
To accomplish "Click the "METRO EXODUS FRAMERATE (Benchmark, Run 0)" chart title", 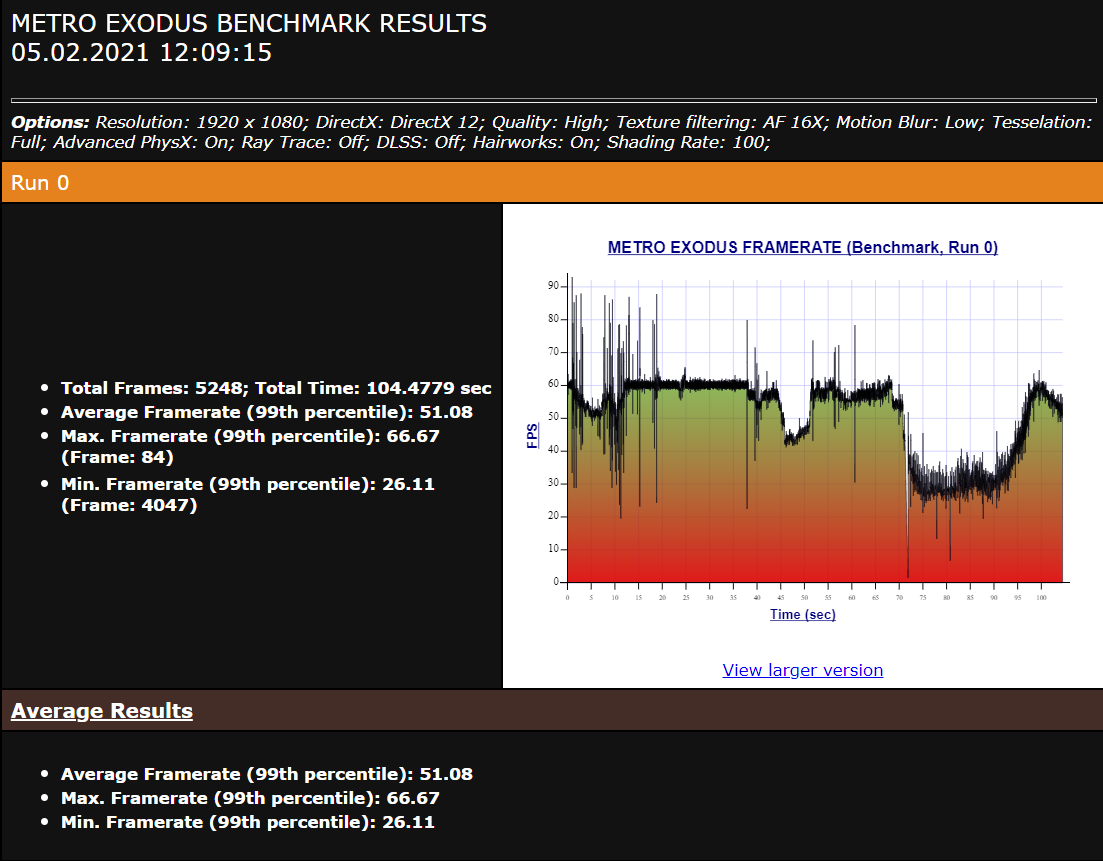I will click(803, 248).
